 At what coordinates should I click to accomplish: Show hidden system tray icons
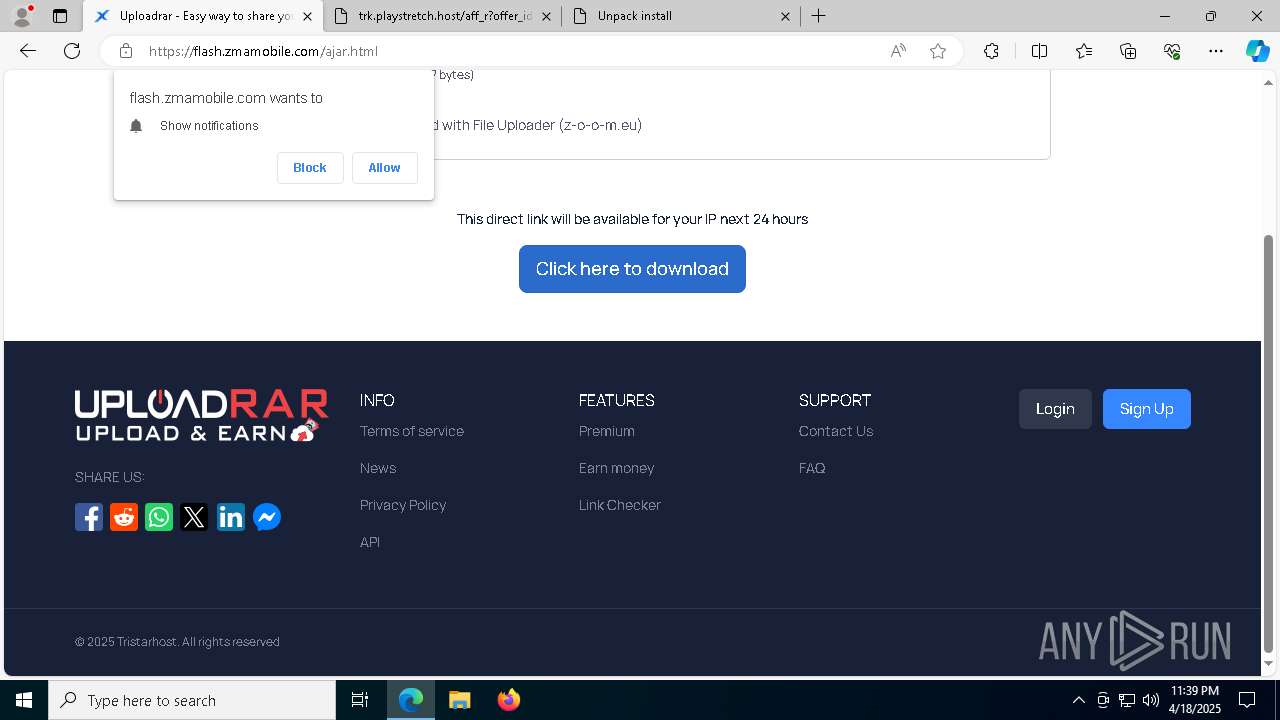[x=1078, y=700]
